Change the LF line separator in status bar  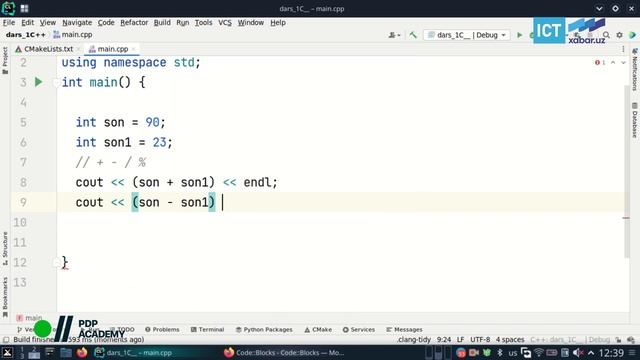point(460,340)
